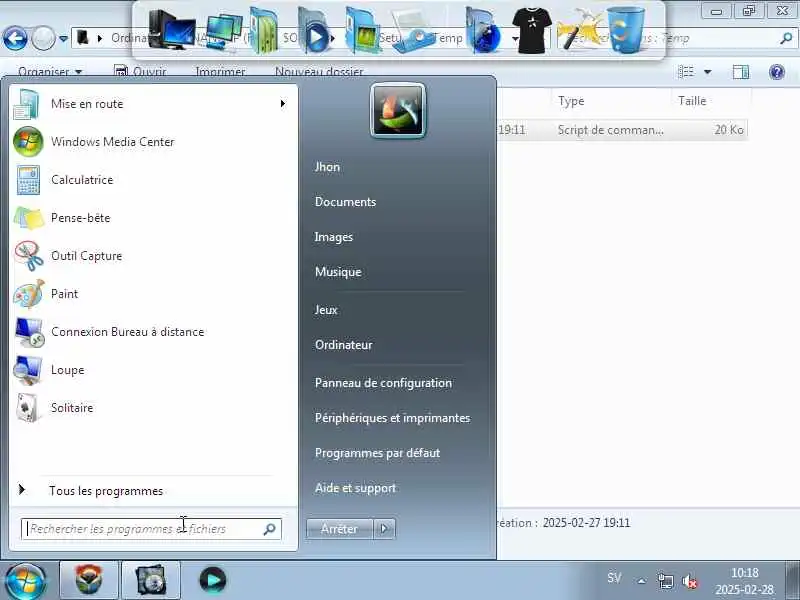This screenshot has height=600, width=800.
Task: Open the globe folder dock icon
Action: coord(481,32)
